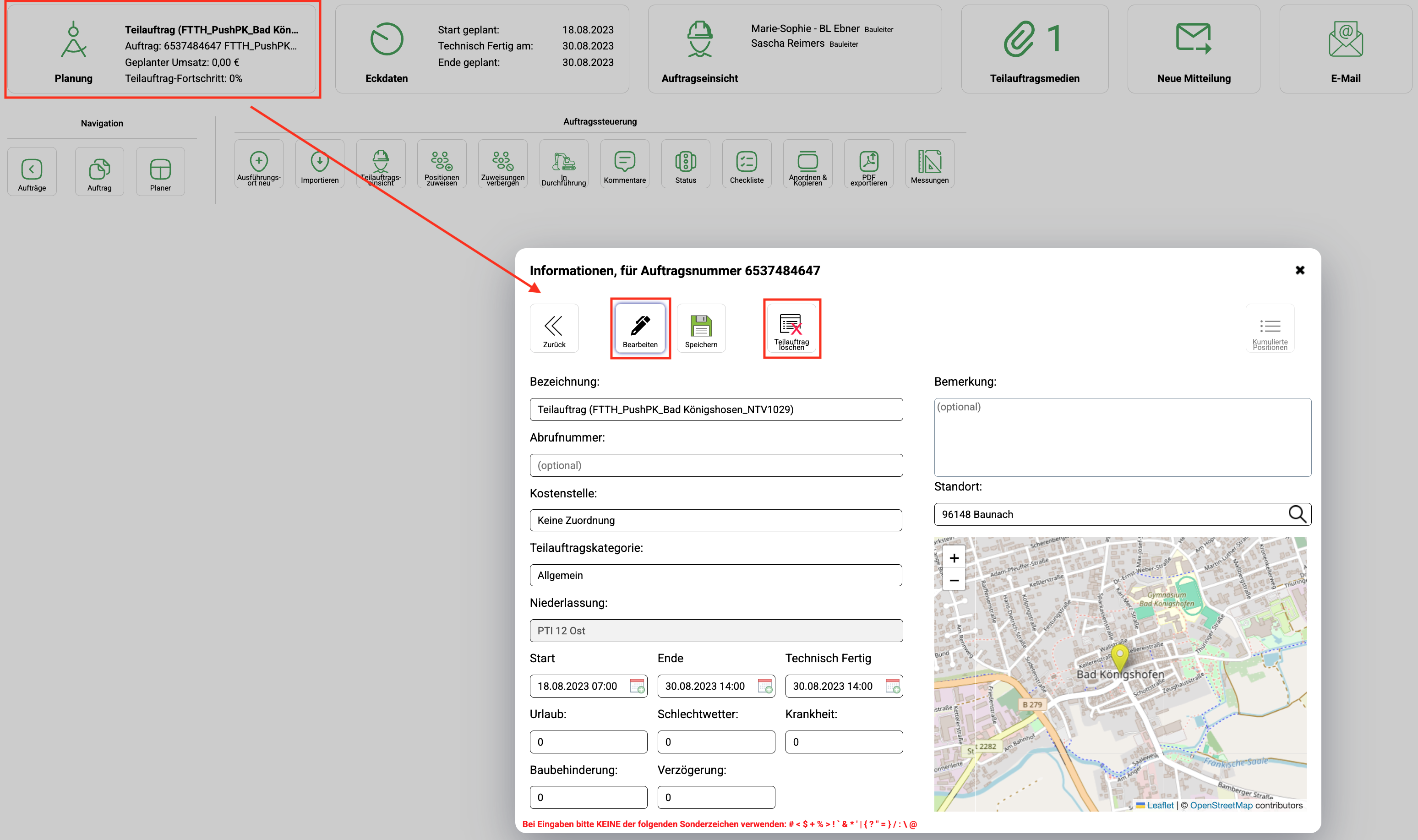Click the Bezeichnung text field
This screenshot has height=840, width=1418.
(715, 409)
